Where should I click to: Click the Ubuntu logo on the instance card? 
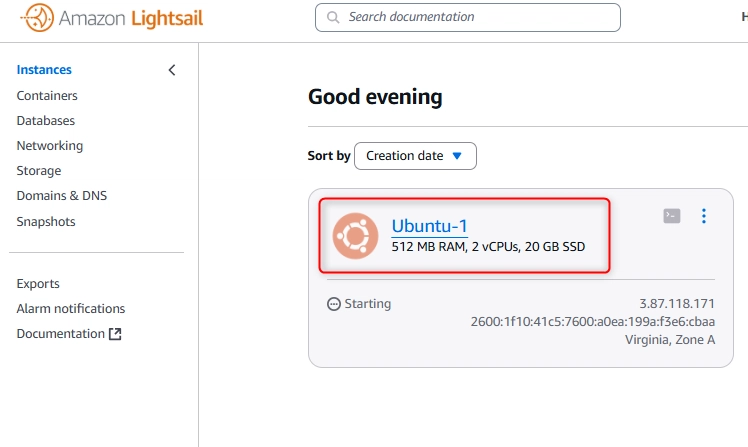pos(355,236)
